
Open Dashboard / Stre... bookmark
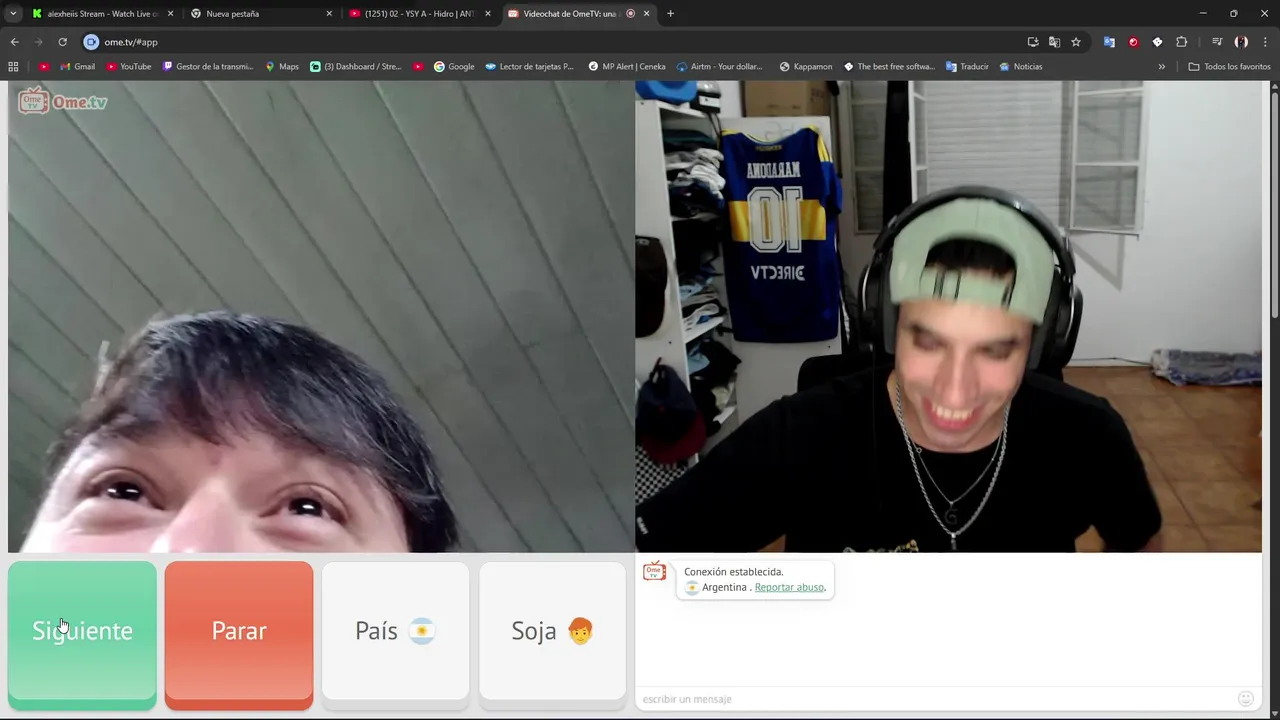[x=355, y=67]
